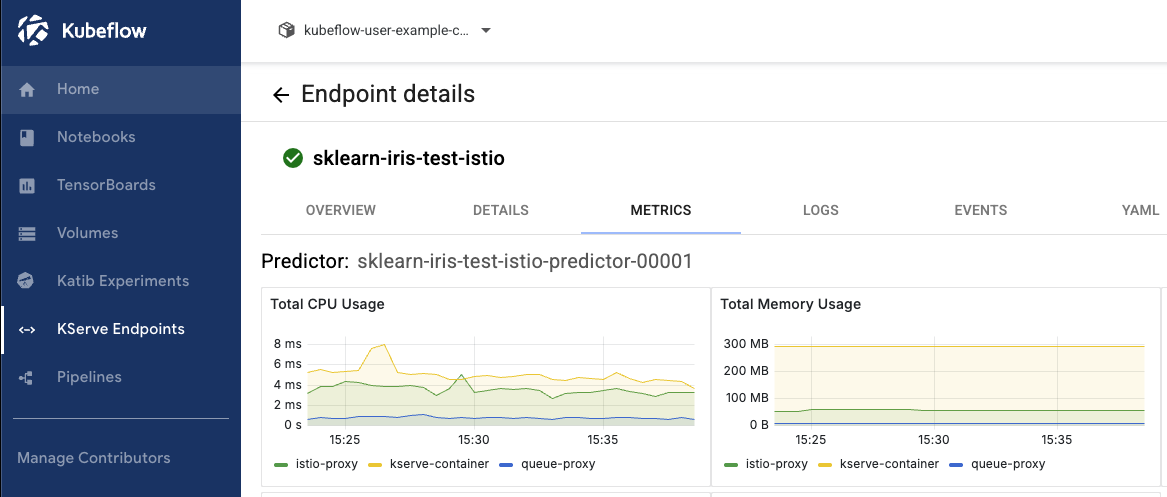Click the 300 MB axis label
Image resolution: width=1167 pixels, height=497 pixels.
click(x=746, y=344)
